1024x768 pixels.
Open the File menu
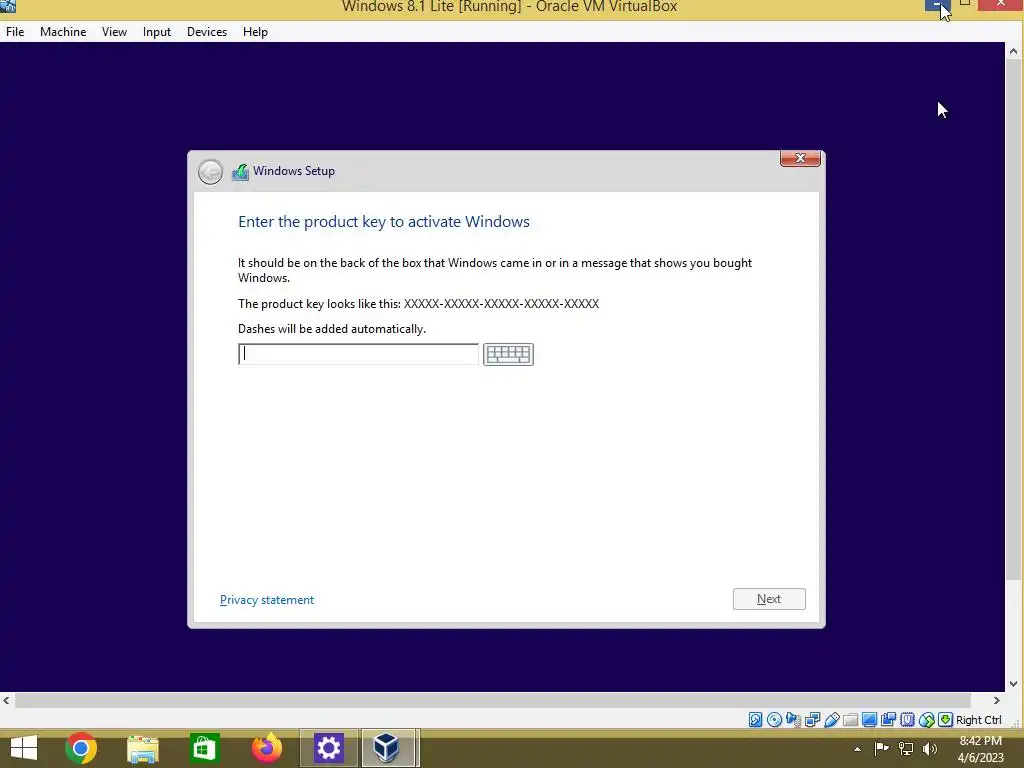click(15, 31)
